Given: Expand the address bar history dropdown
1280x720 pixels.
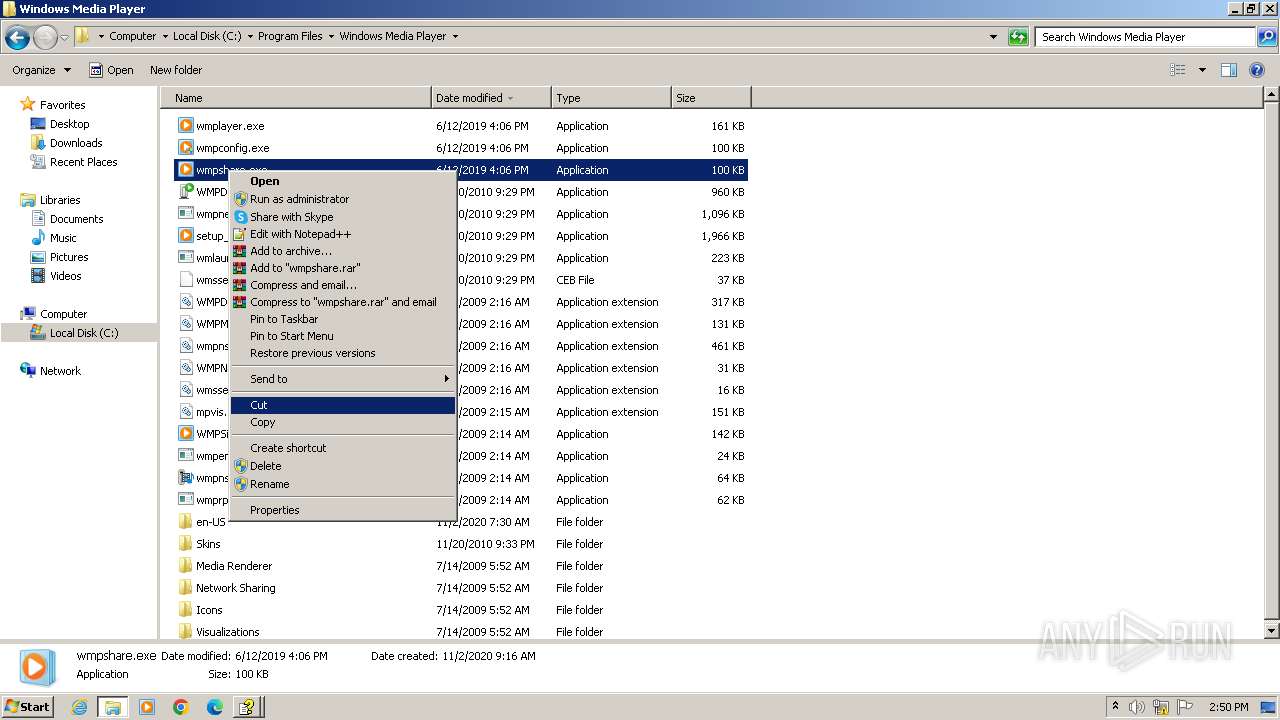Looking at the screenshot, I should click(x=993, y=37).
